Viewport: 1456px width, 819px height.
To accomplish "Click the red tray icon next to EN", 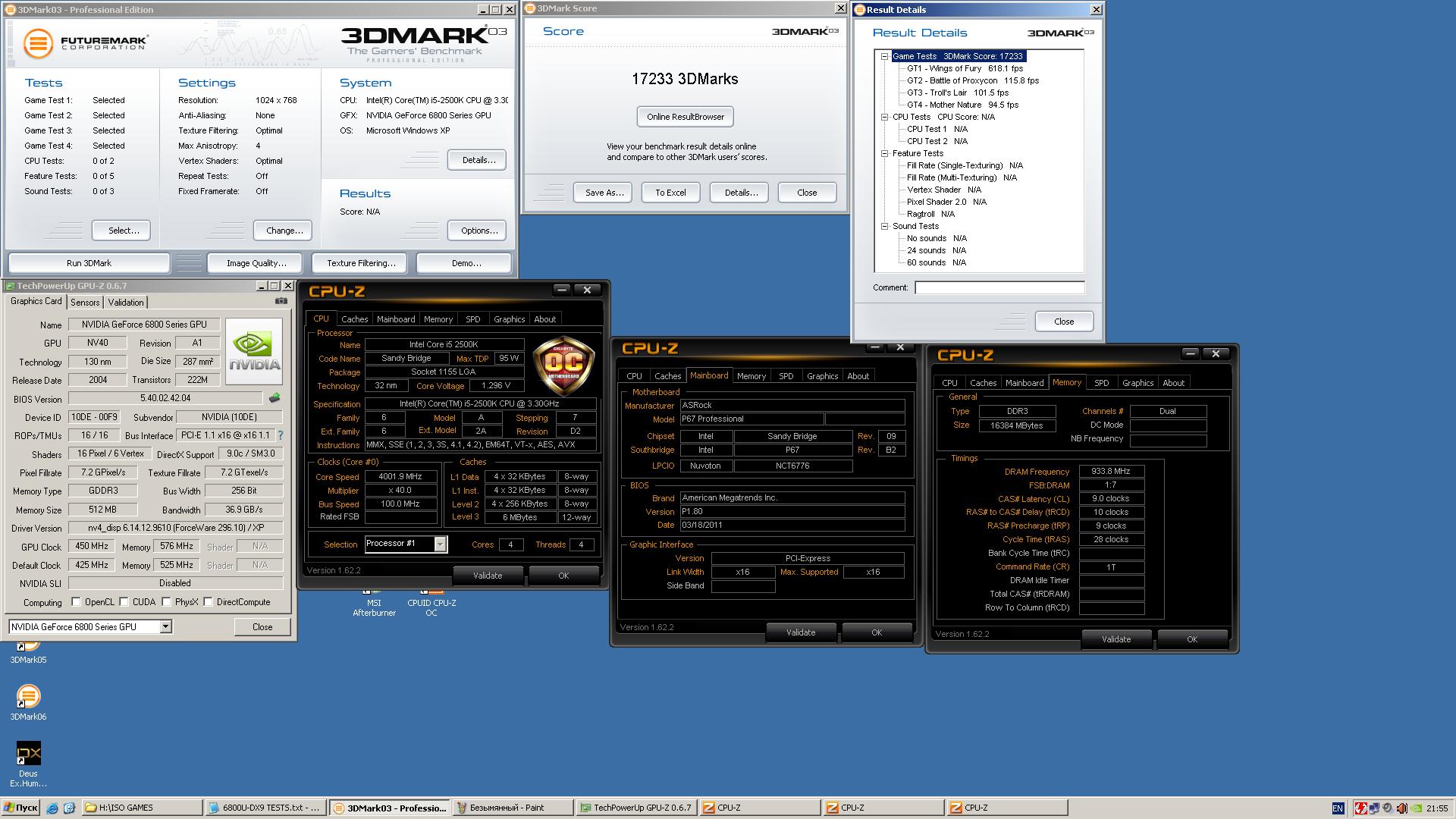I will point(1361,808).
